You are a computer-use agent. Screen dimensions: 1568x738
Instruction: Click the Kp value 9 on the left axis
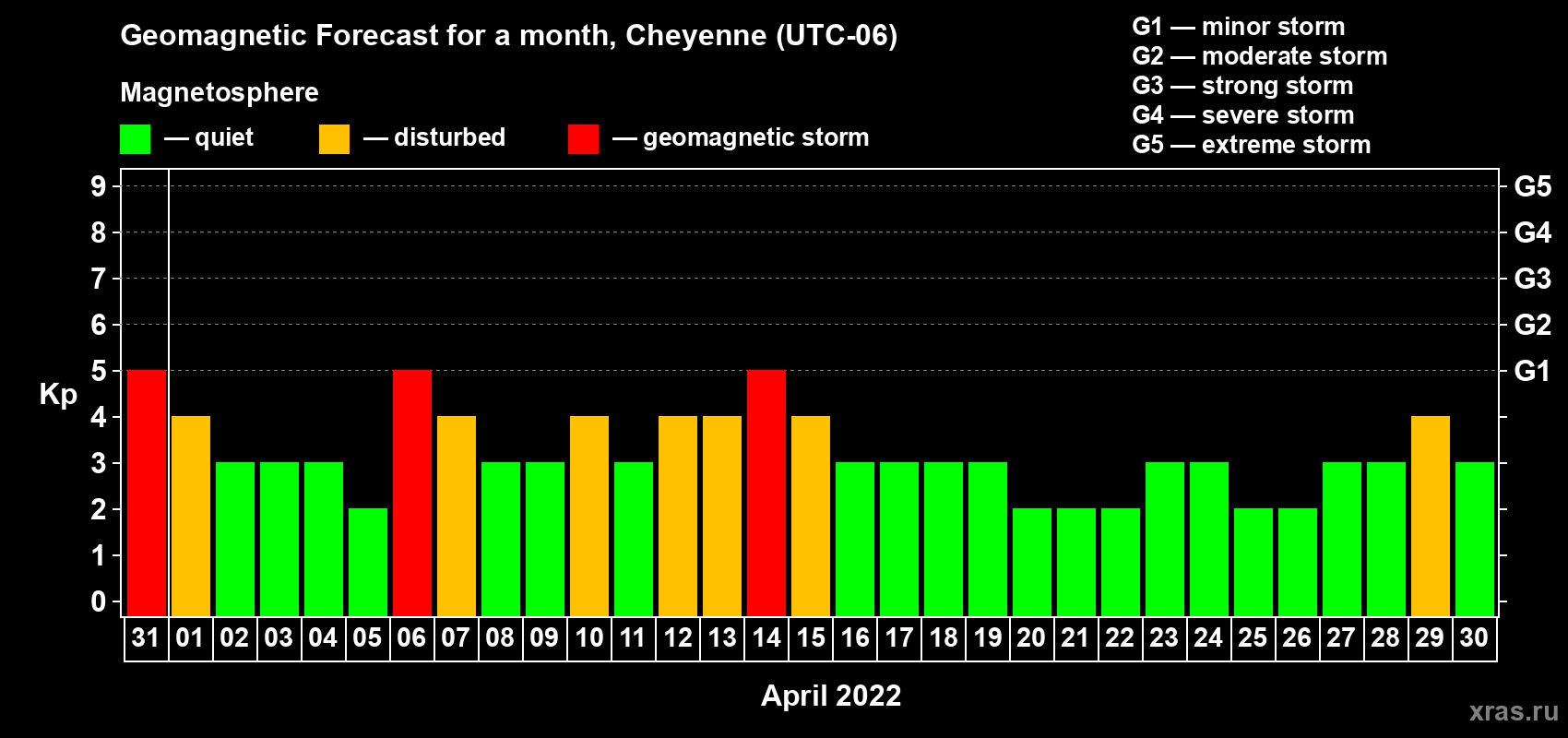point(99,186)
